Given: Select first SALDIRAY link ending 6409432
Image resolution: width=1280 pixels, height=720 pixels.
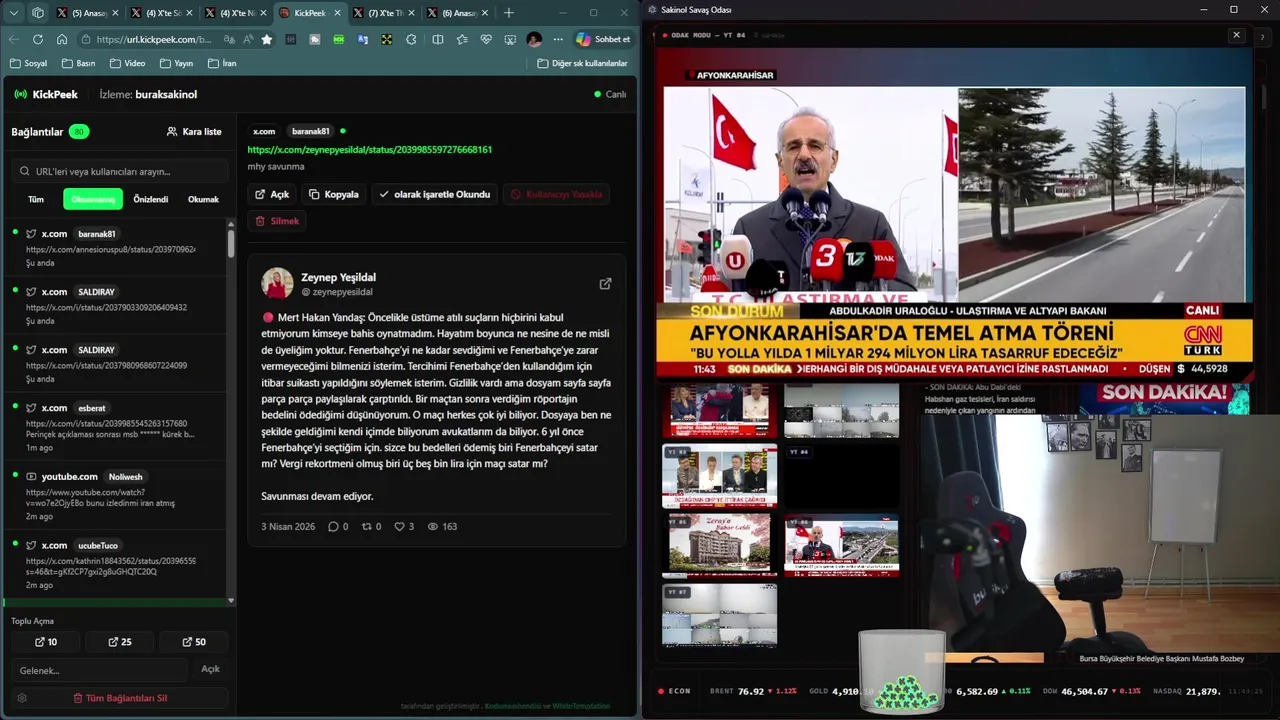Looking at the screenshot, I should pos(115,305).
